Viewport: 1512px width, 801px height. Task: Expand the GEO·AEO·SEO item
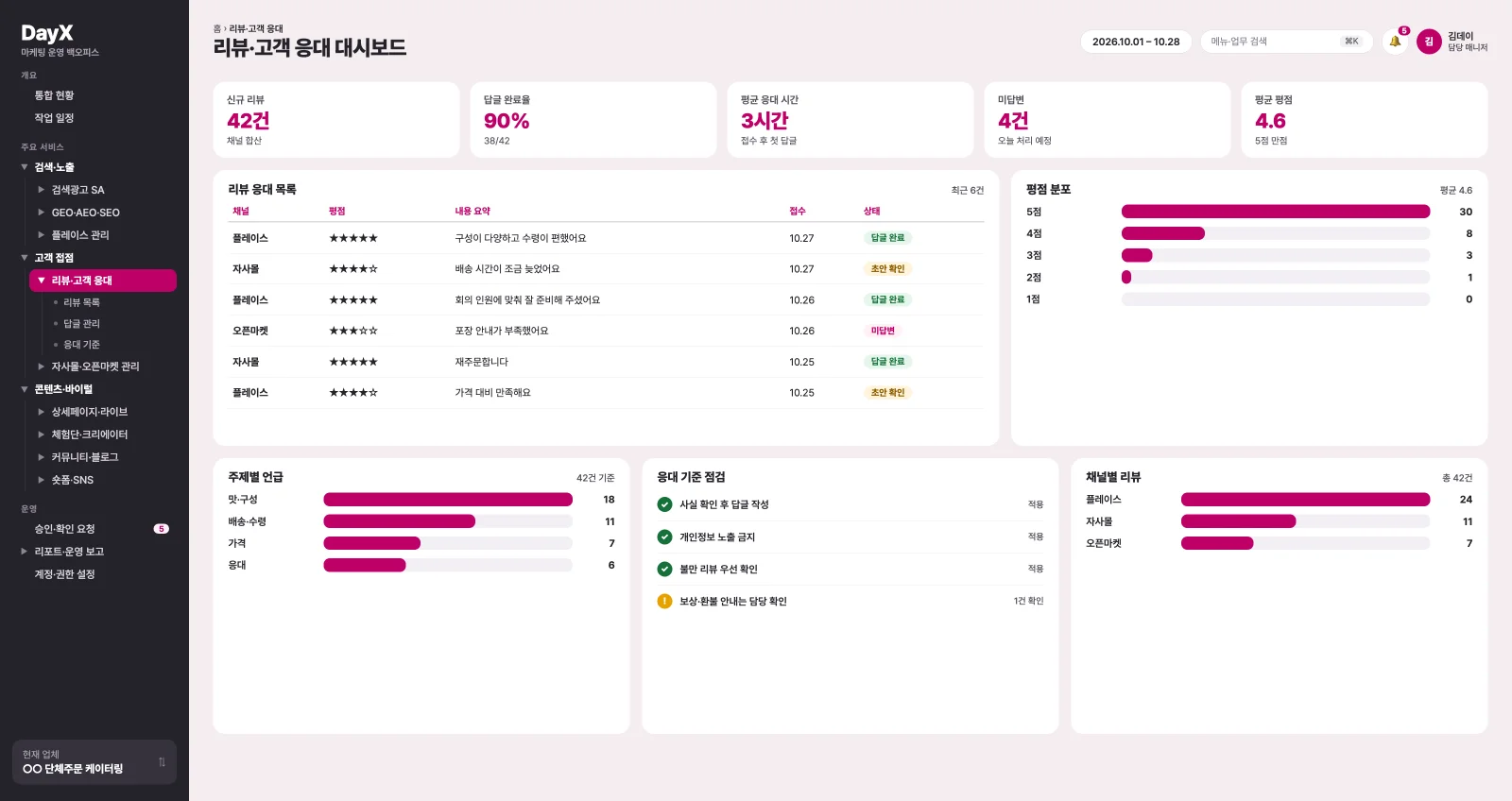(x=42, y=213)
